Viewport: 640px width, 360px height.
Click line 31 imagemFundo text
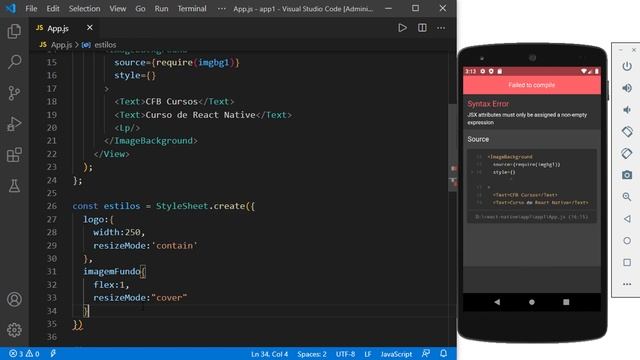pos(112,271)
